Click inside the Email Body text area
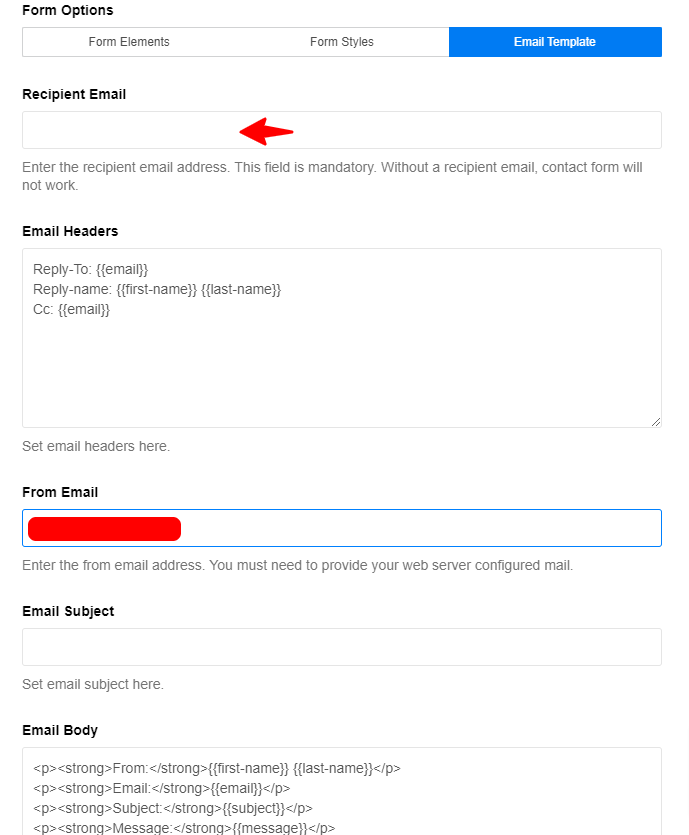 342,791
